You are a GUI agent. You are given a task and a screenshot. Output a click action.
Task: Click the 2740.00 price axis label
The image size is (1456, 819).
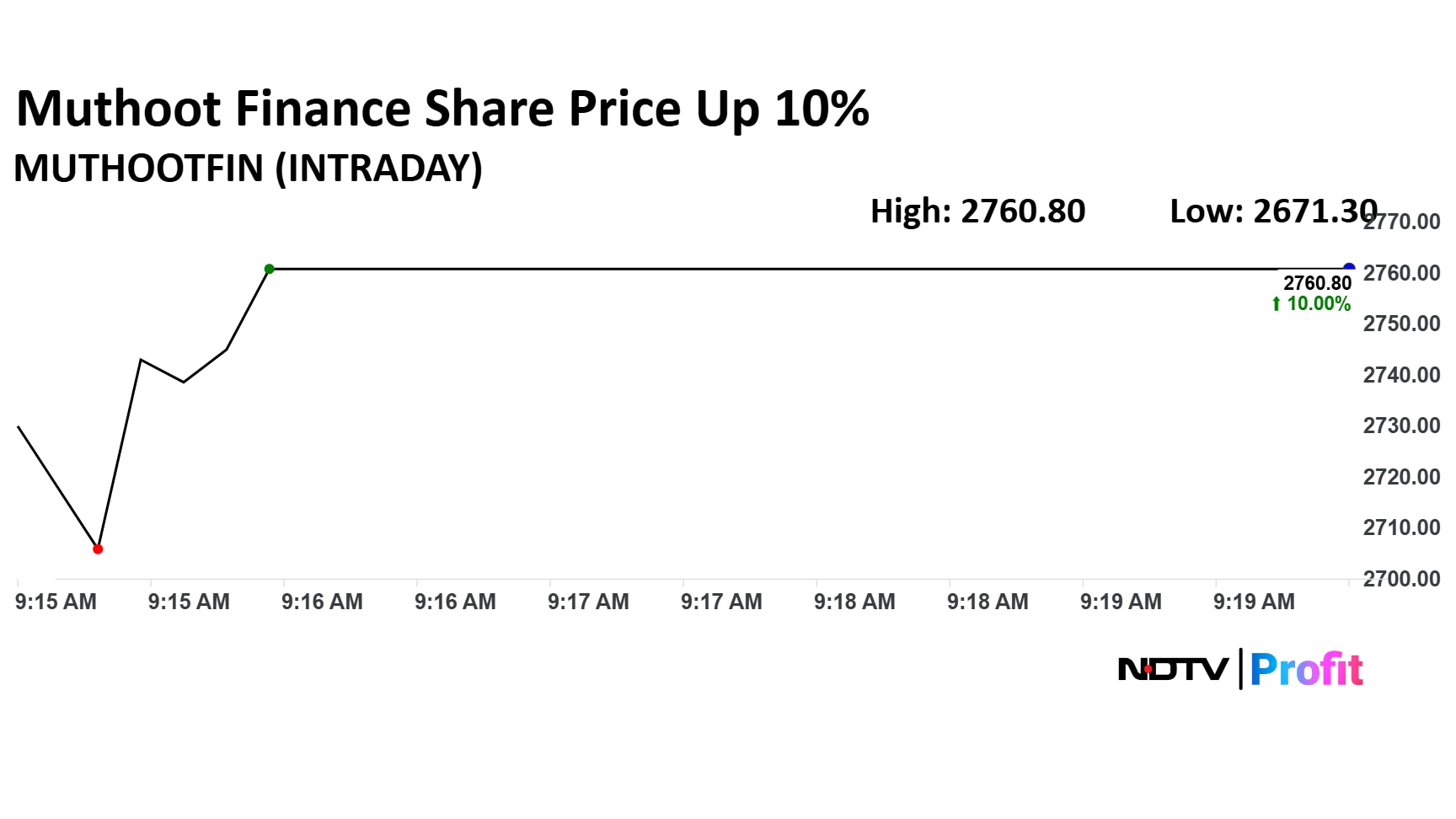pos(1401,375)
